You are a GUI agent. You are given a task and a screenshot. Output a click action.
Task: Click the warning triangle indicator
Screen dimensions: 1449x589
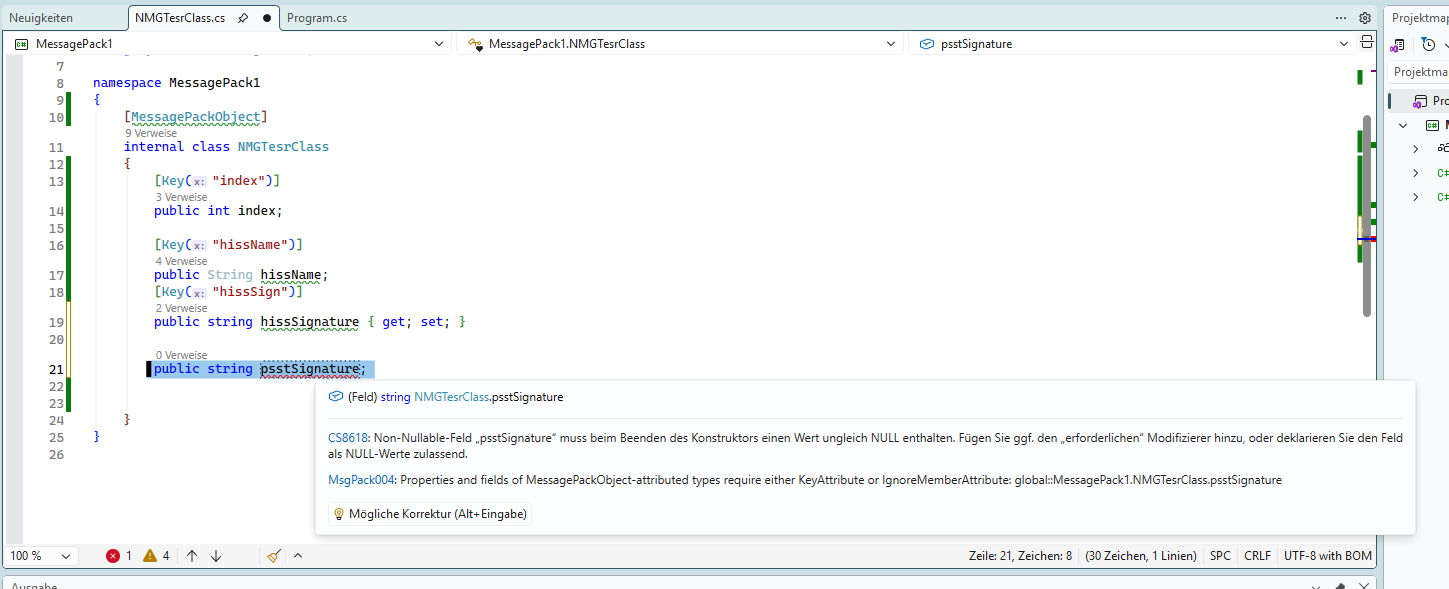pyautogui.click(x=150, y=556)
